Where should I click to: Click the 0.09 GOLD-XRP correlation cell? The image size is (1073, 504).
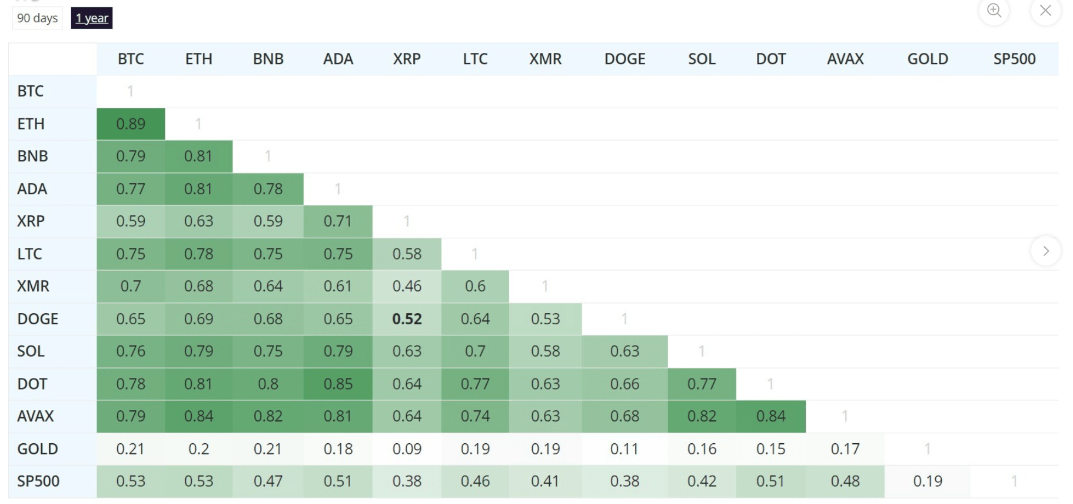click(407, 449)
